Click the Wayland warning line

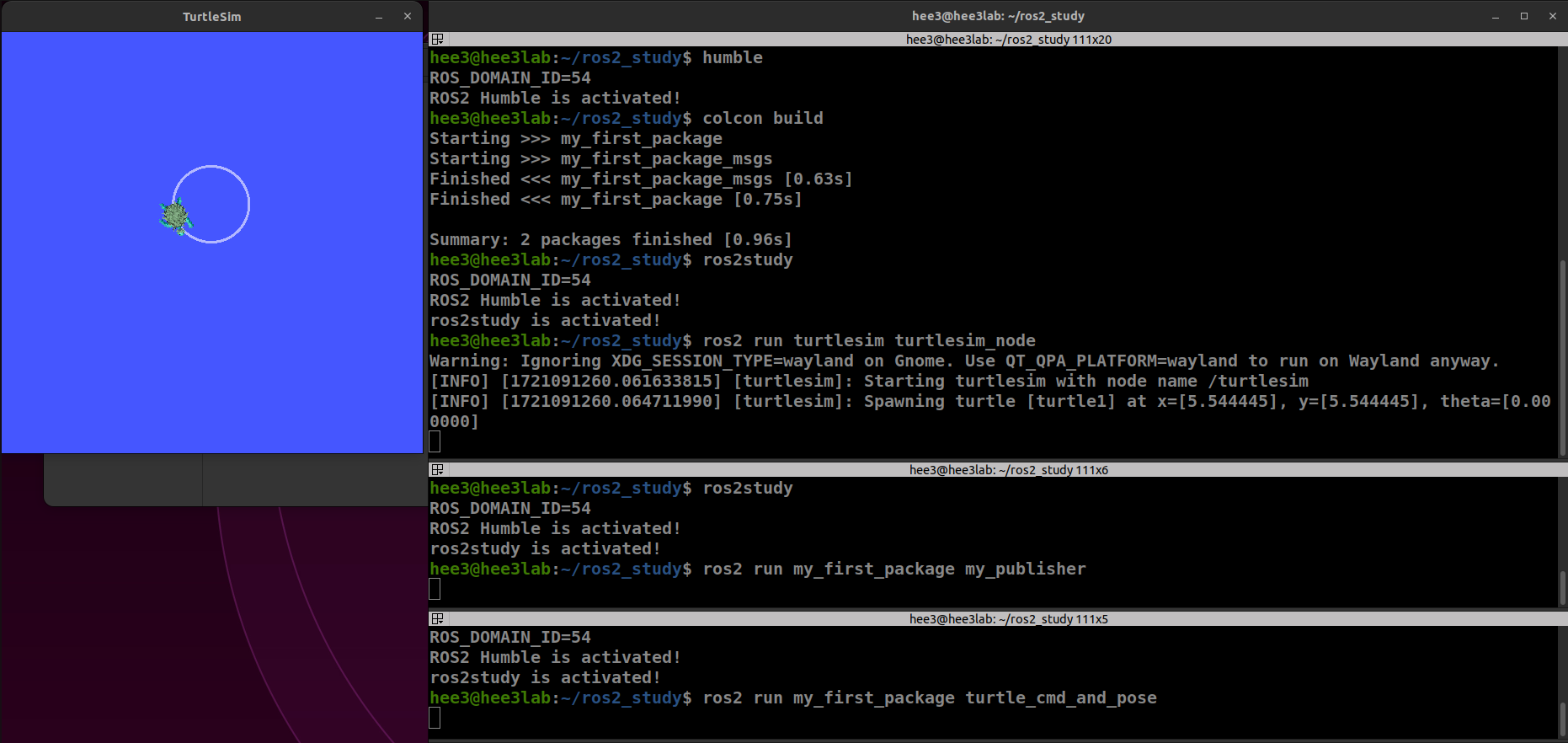point(964,361)
